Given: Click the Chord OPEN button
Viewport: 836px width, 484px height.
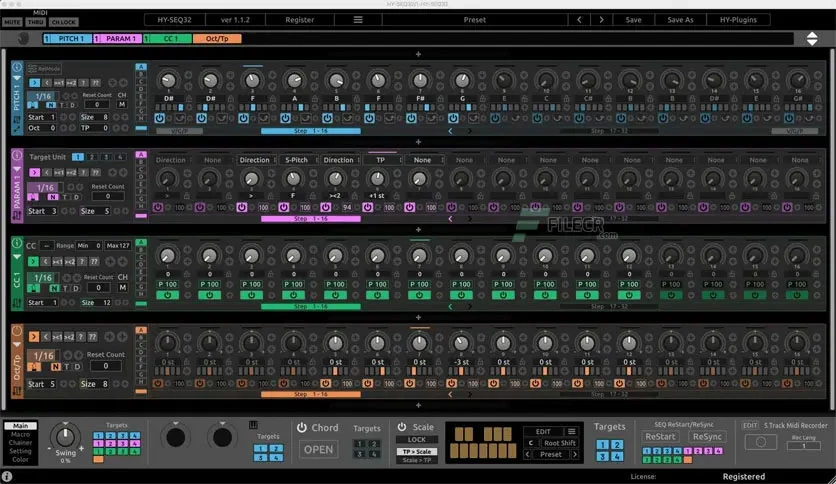Looking at the screenshot, I should coord(318,449).
